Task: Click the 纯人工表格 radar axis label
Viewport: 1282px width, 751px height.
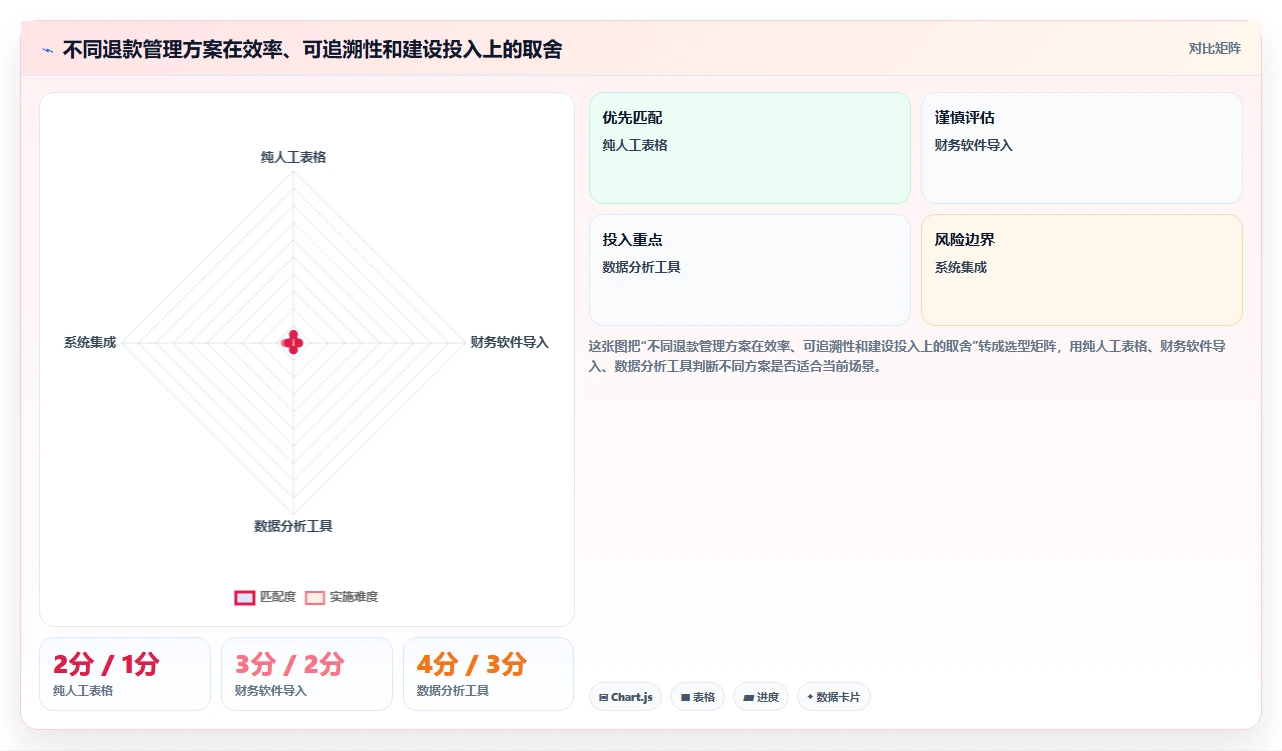Action: pyautogui.click(x=293, y=157)
